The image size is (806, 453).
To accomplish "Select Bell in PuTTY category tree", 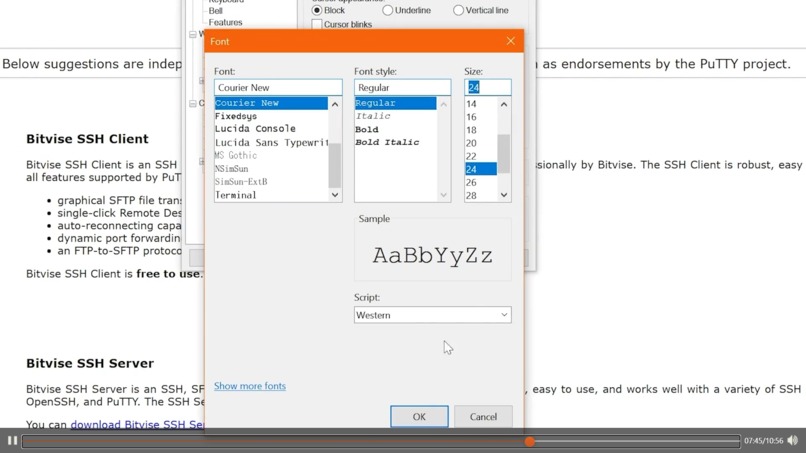I will (215, 11).
